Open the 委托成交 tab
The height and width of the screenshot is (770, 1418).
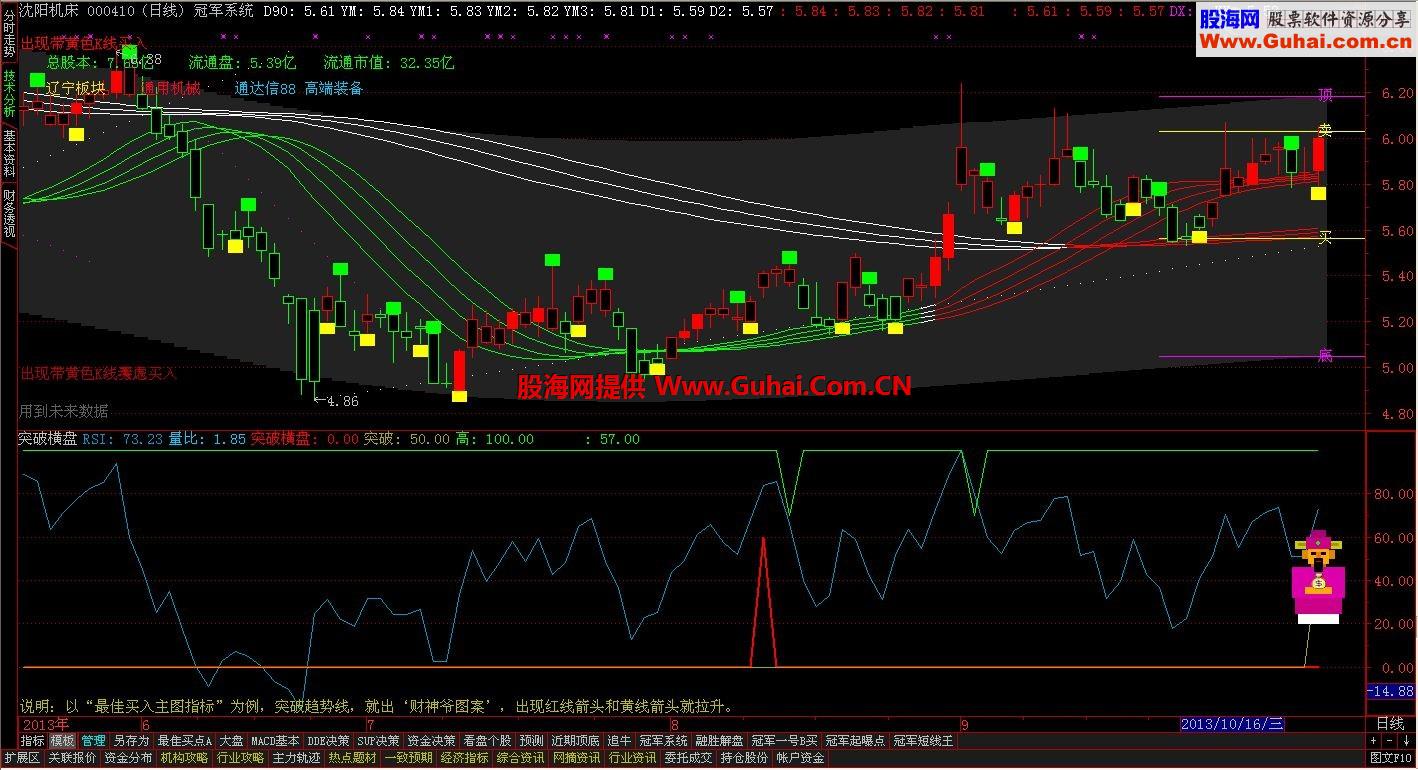(x=688, y=758)
